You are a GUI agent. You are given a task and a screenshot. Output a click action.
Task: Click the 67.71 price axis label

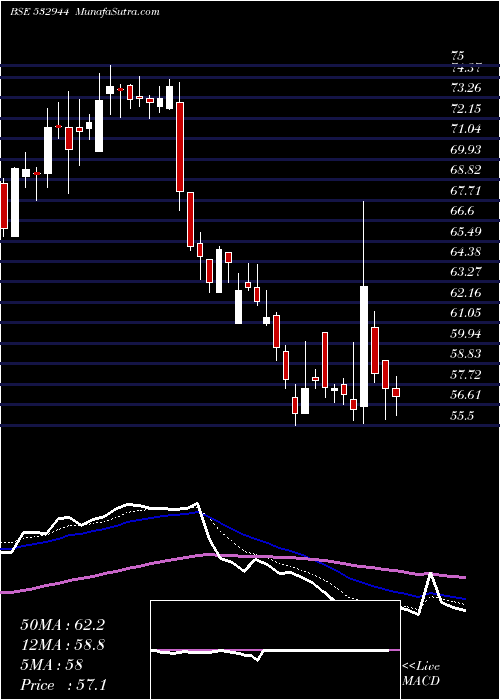point(466,191)
